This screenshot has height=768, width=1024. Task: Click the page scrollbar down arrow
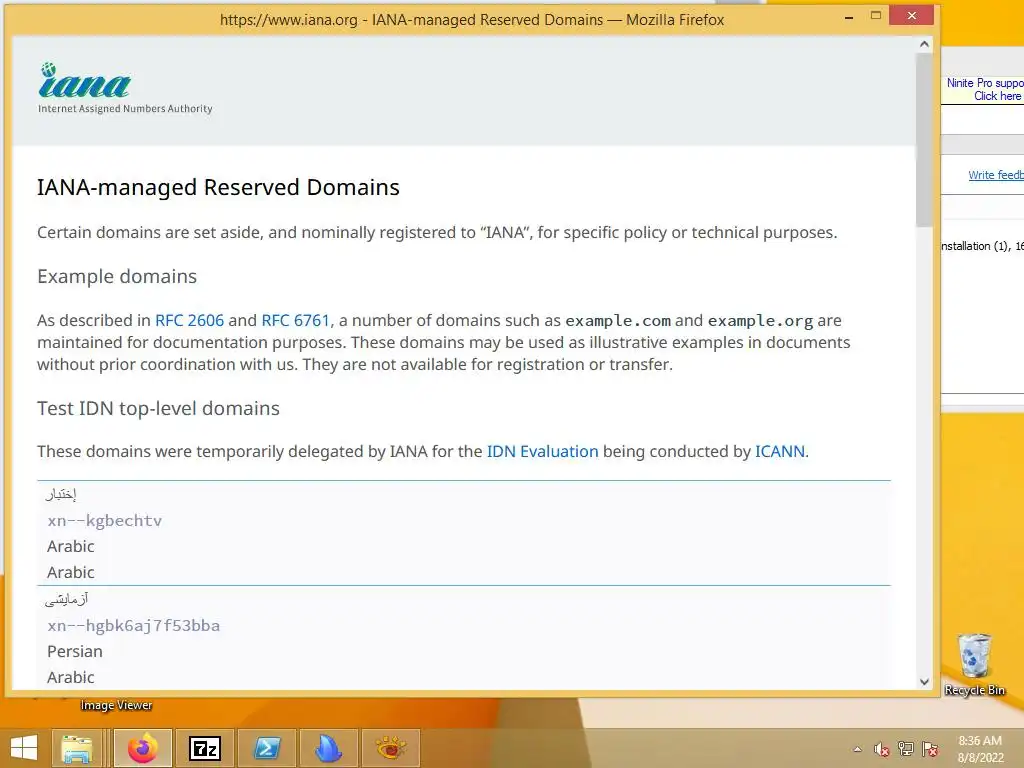pyautogui.click(x=924, y=682)
